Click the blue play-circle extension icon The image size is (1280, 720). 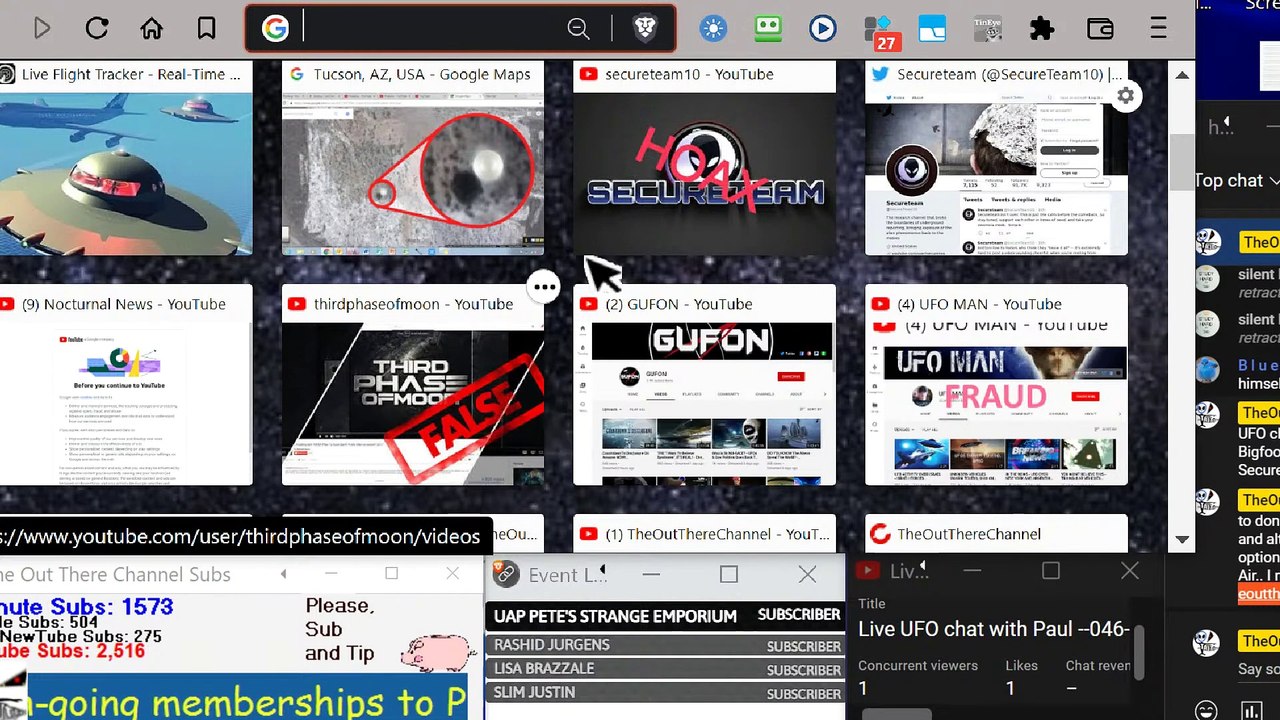pos(822,29)
